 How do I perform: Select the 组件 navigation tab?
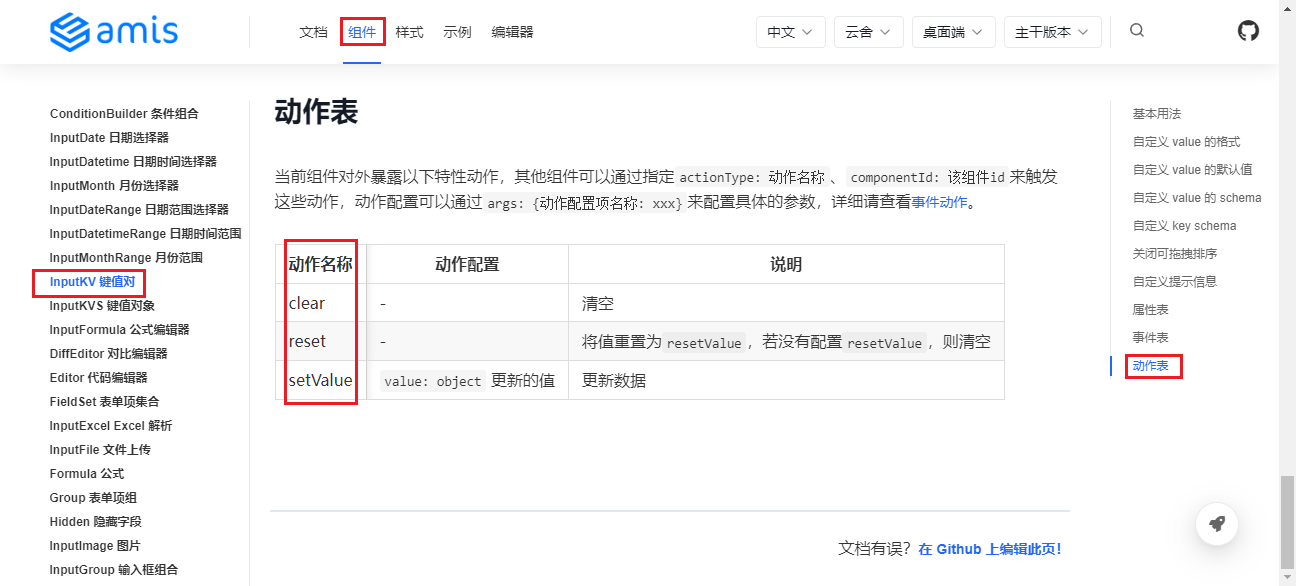tap(362, 32)
